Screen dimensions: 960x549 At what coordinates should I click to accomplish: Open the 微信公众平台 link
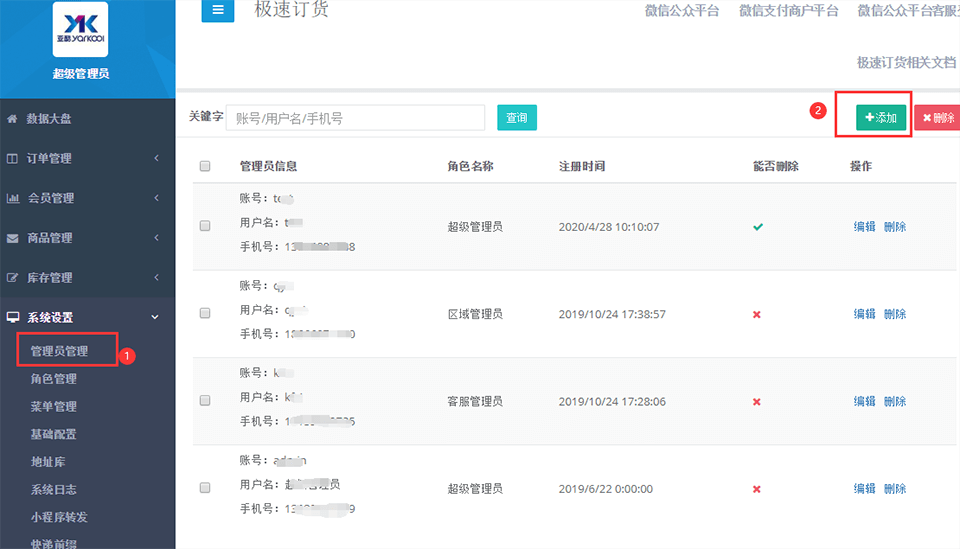pos(682,10)
